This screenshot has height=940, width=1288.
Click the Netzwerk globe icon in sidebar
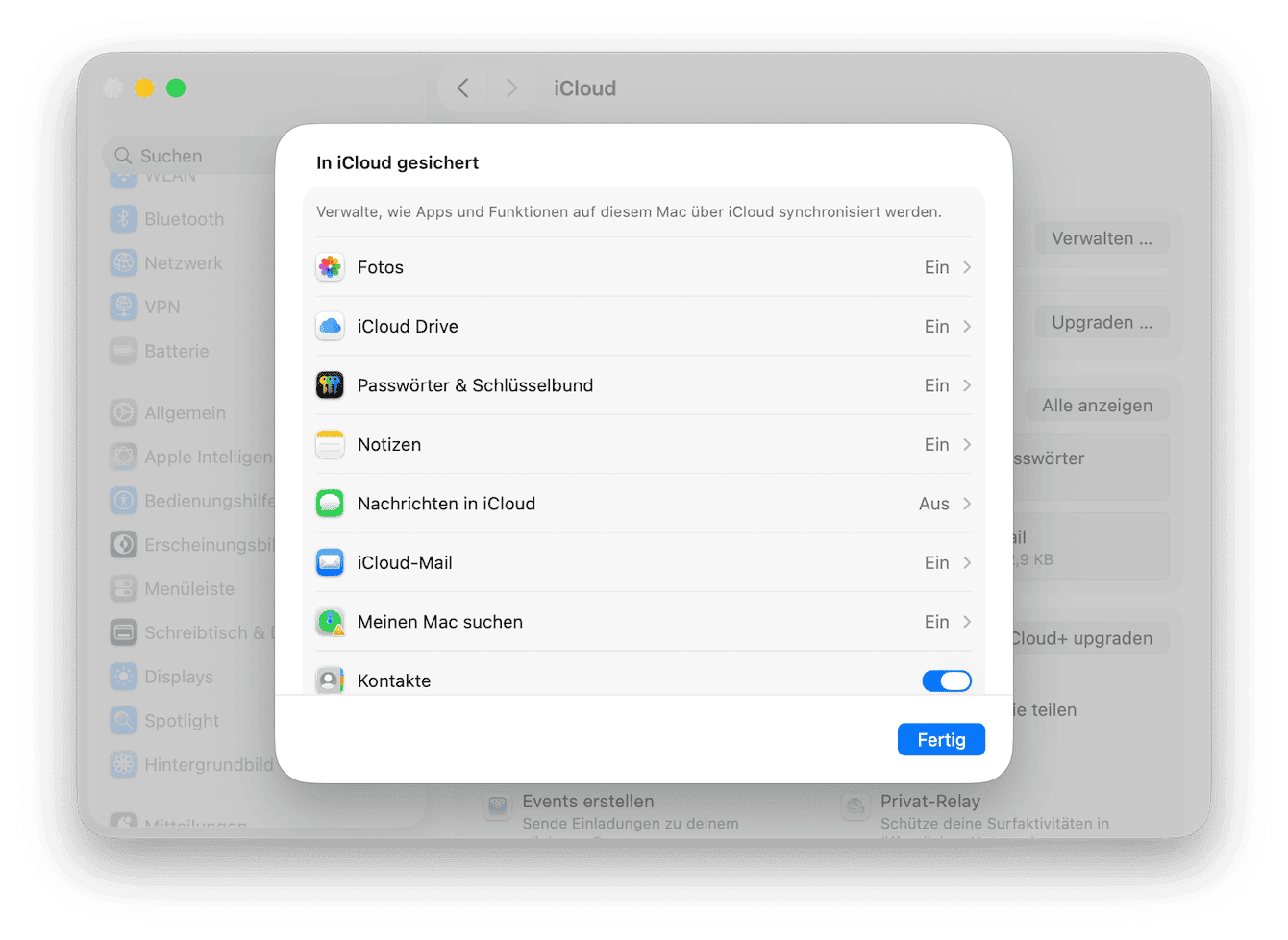[124, 263]
